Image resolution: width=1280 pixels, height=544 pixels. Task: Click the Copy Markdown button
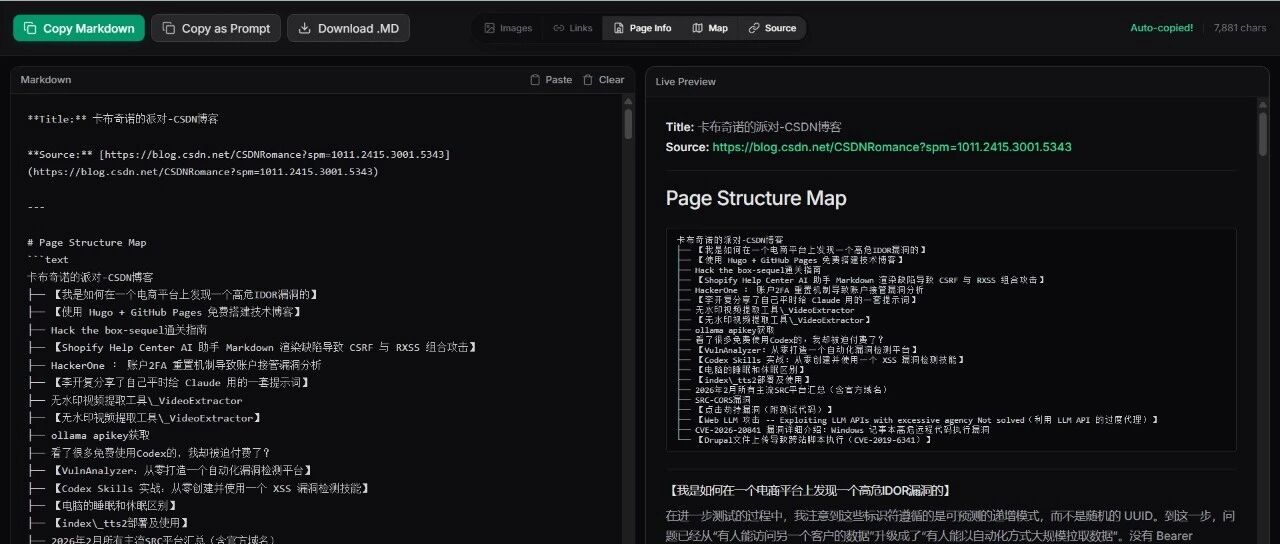[x=79, y=28]
